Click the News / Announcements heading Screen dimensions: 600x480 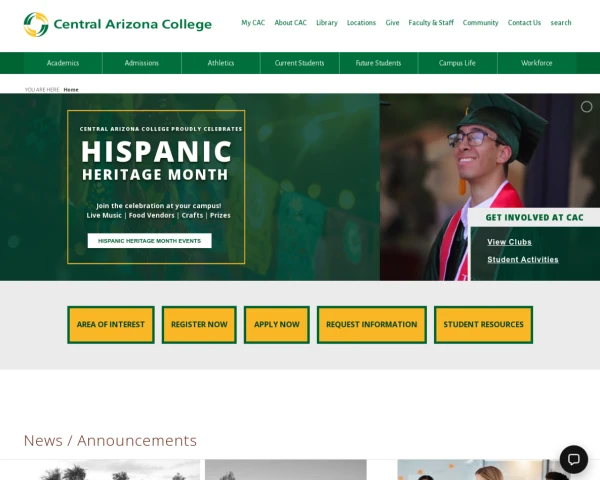(110, 441)
